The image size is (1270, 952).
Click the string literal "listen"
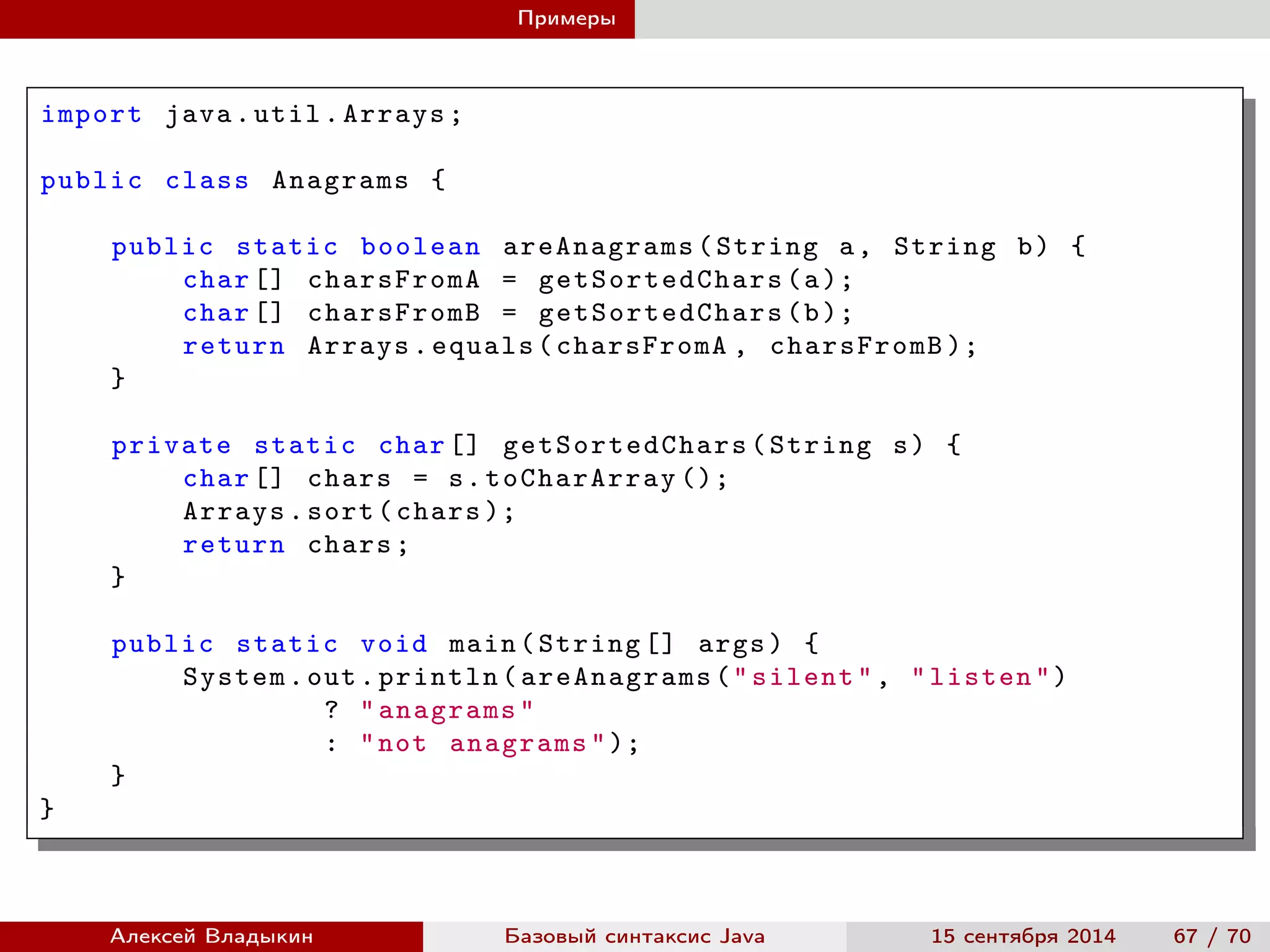(980, 677)
